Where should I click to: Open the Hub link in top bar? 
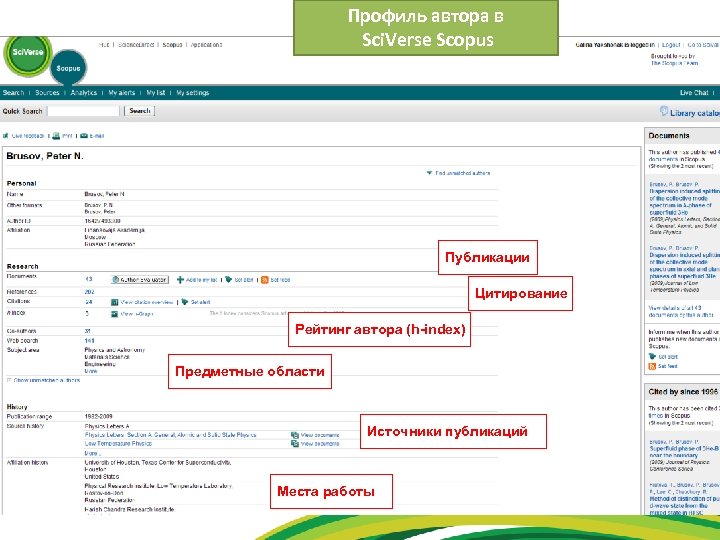point(104,45)
